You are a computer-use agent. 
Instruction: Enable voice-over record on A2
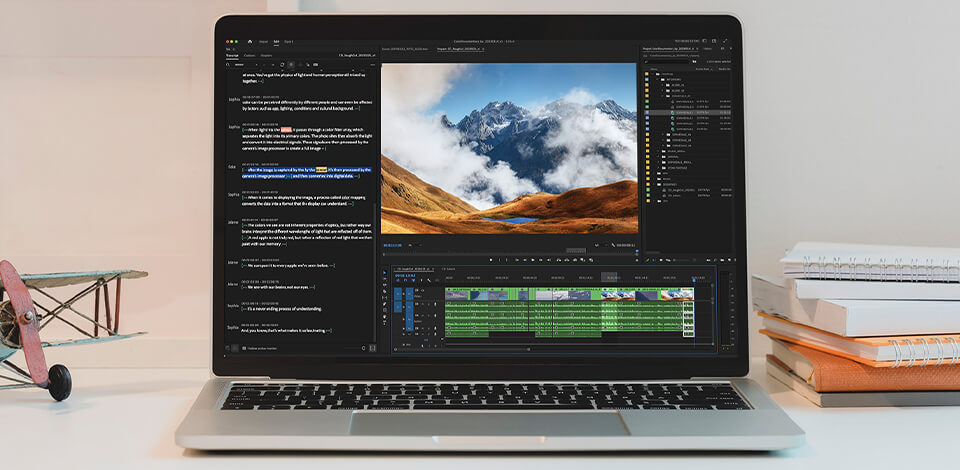click(435, 316)
